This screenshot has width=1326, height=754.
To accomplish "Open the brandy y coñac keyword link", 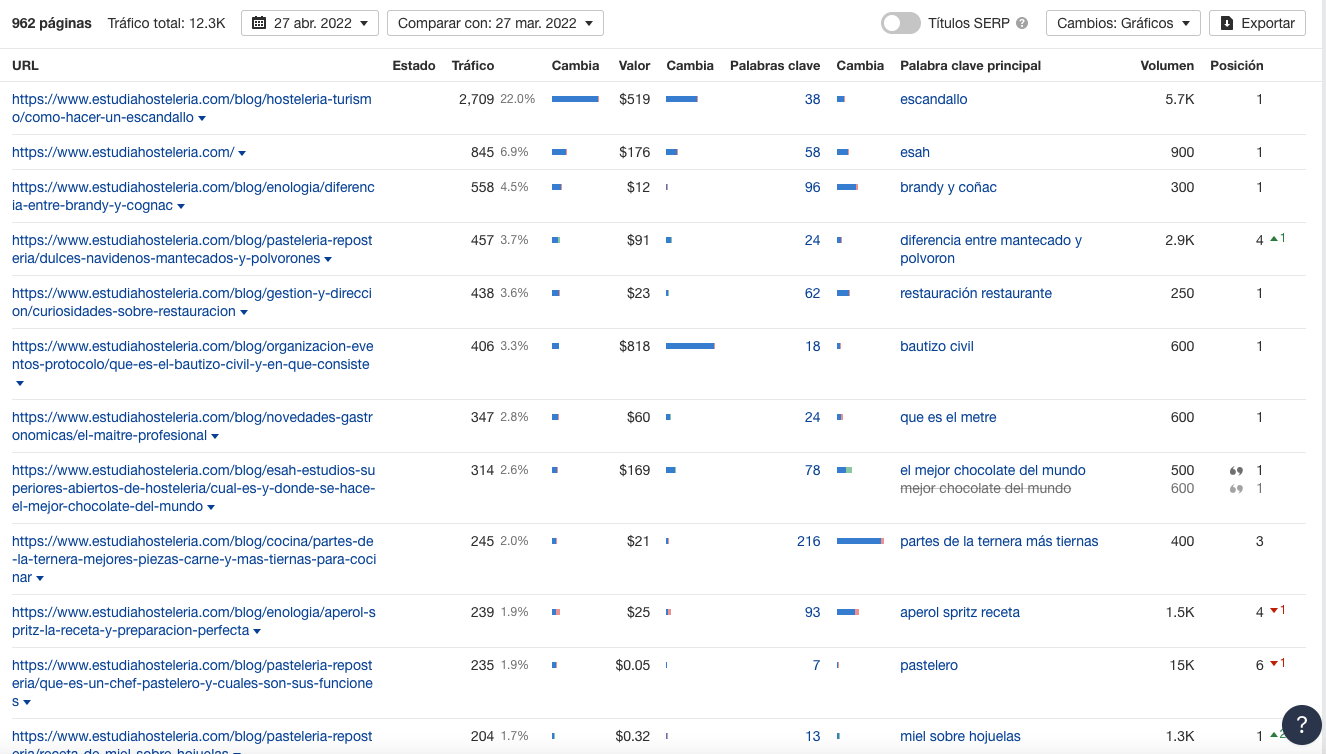I will tap(948, 187).
